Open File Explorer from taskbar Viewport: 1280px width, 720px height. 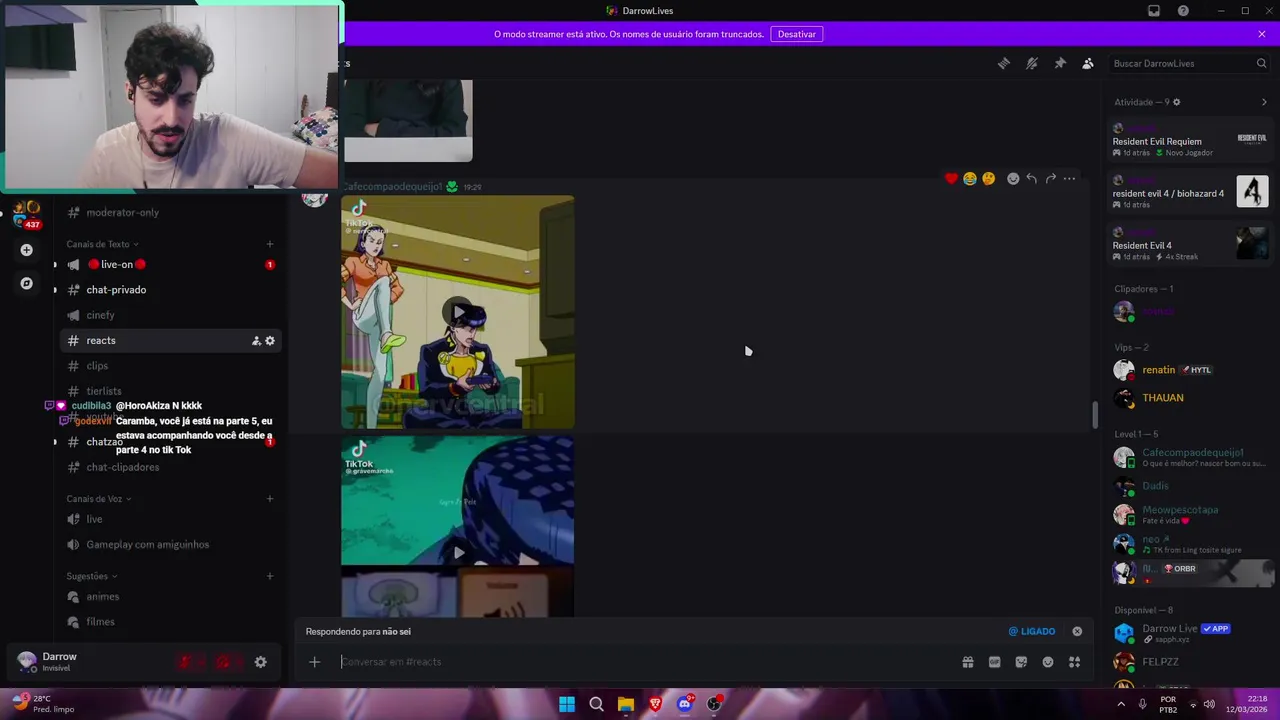coord(626,704)
